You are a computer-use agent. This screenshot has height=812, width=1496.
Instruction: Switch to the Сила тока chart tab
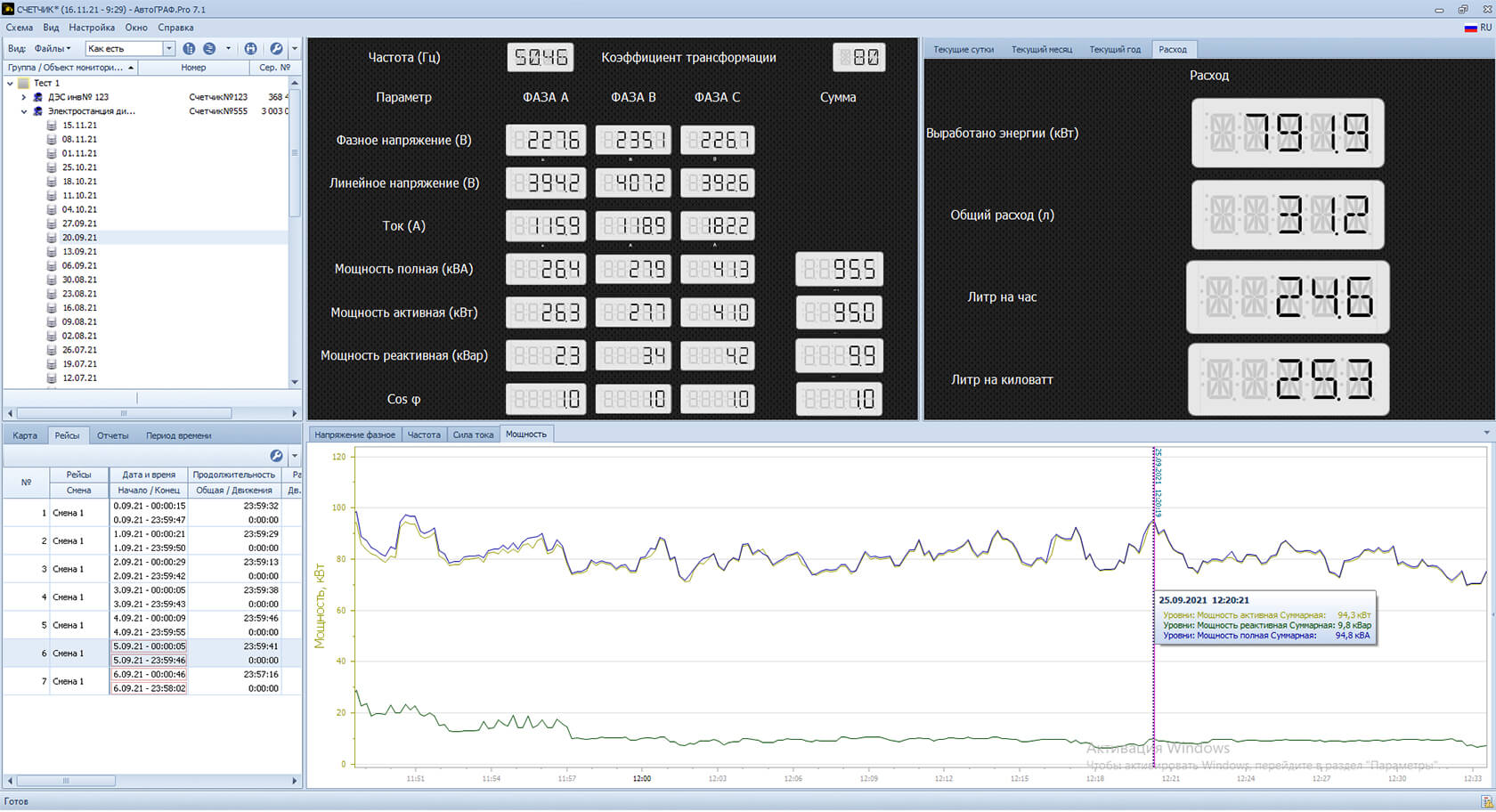(473, 434)
